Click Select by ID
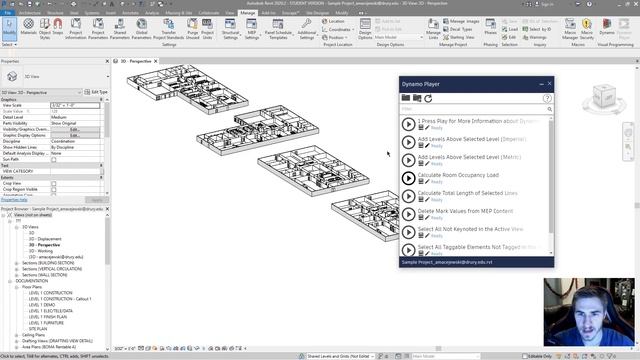 point(537,29)
